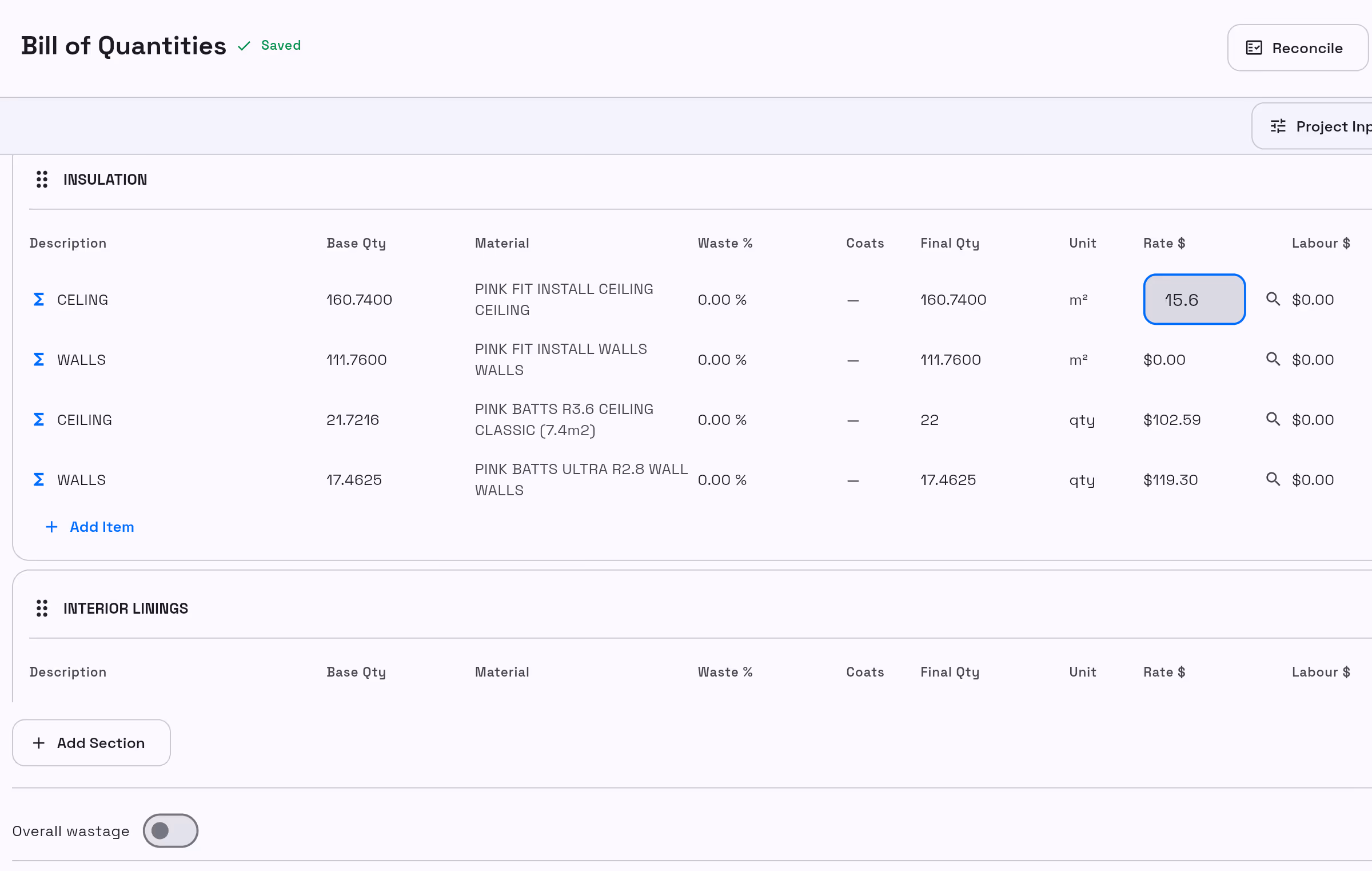Click the sigma icon for WALLS 111.7600 row
Viewport: 1372px width, 871px height.
39,360
